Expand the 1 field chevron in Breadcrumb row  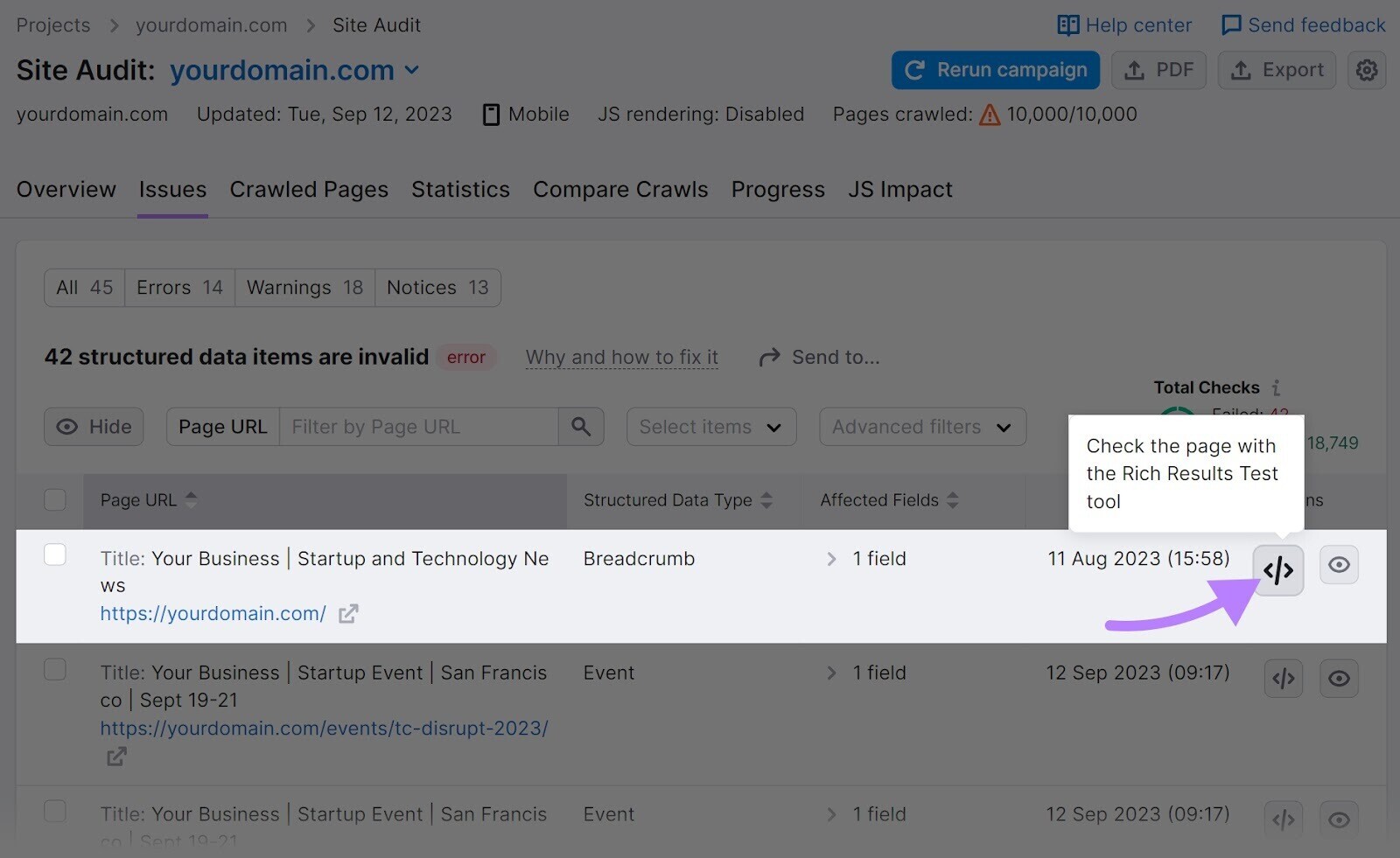click(x=831, y=559)
